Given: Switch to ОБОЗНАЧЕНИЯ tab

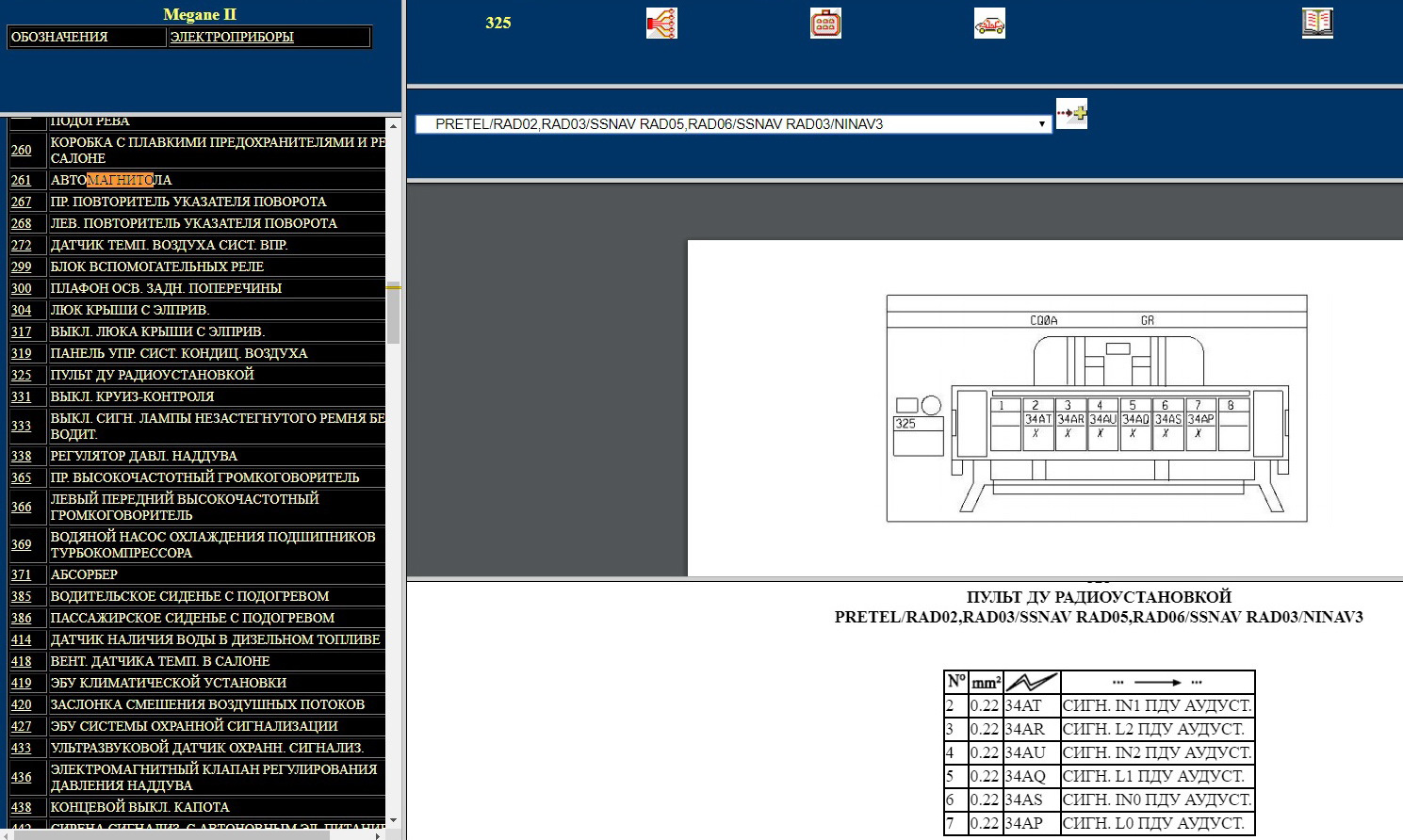Looking at the screenshot, I should tap(87, 37).
